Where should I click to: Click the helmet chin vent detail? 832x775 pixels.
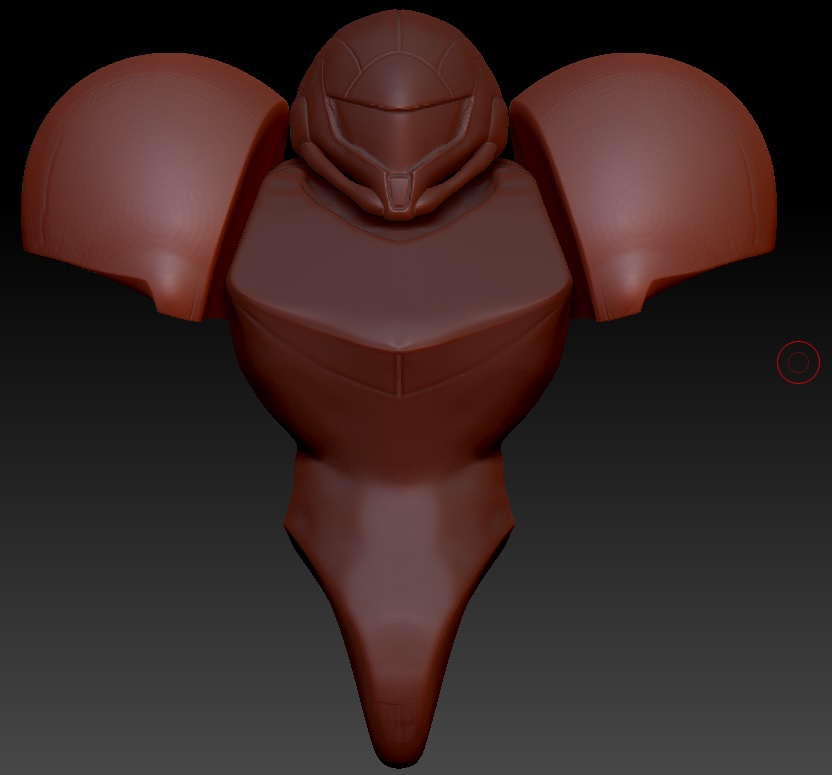[399, 191]
